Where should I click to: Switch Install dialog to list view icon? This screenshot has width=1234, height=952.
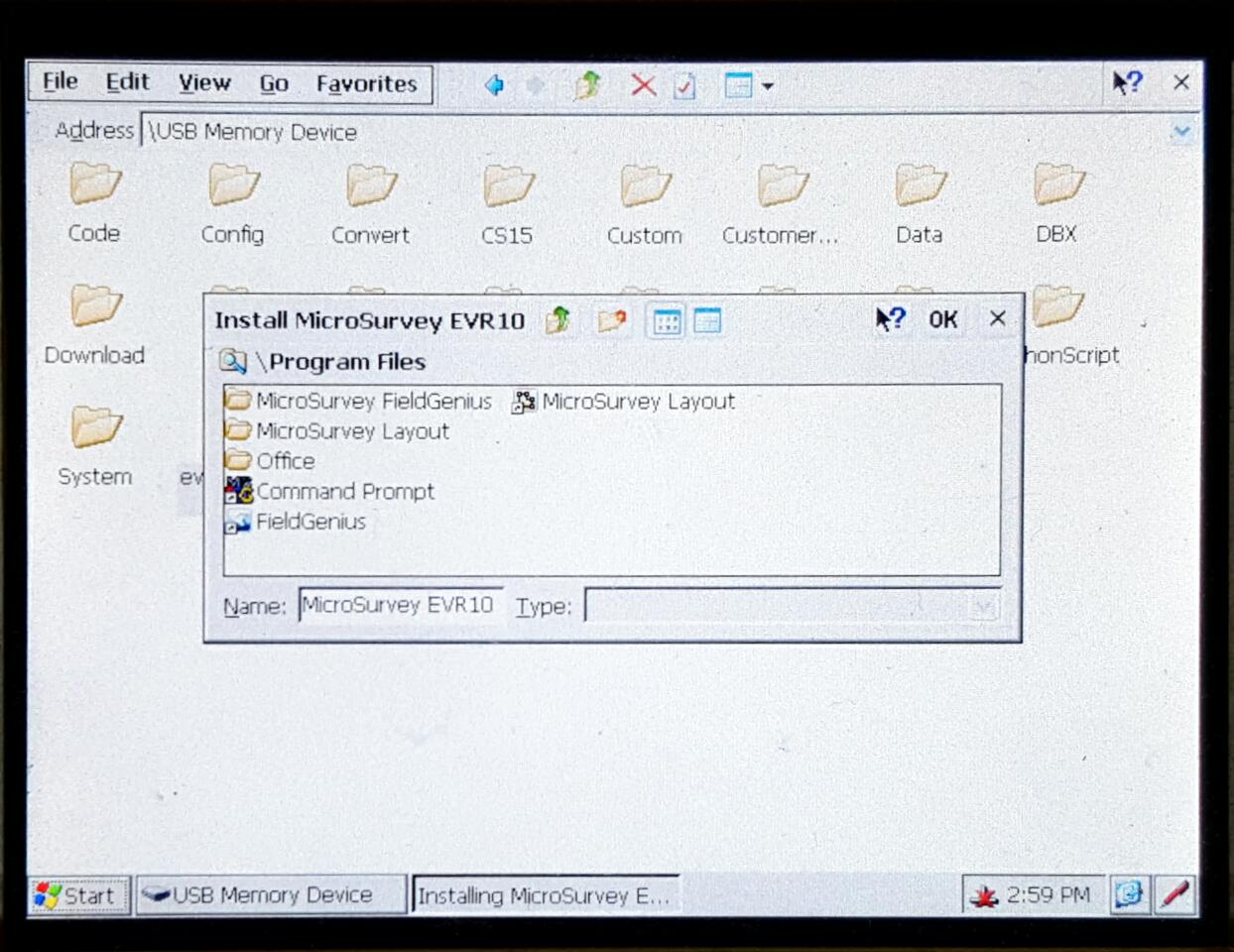pyautogui.click(x=667, y=321)
